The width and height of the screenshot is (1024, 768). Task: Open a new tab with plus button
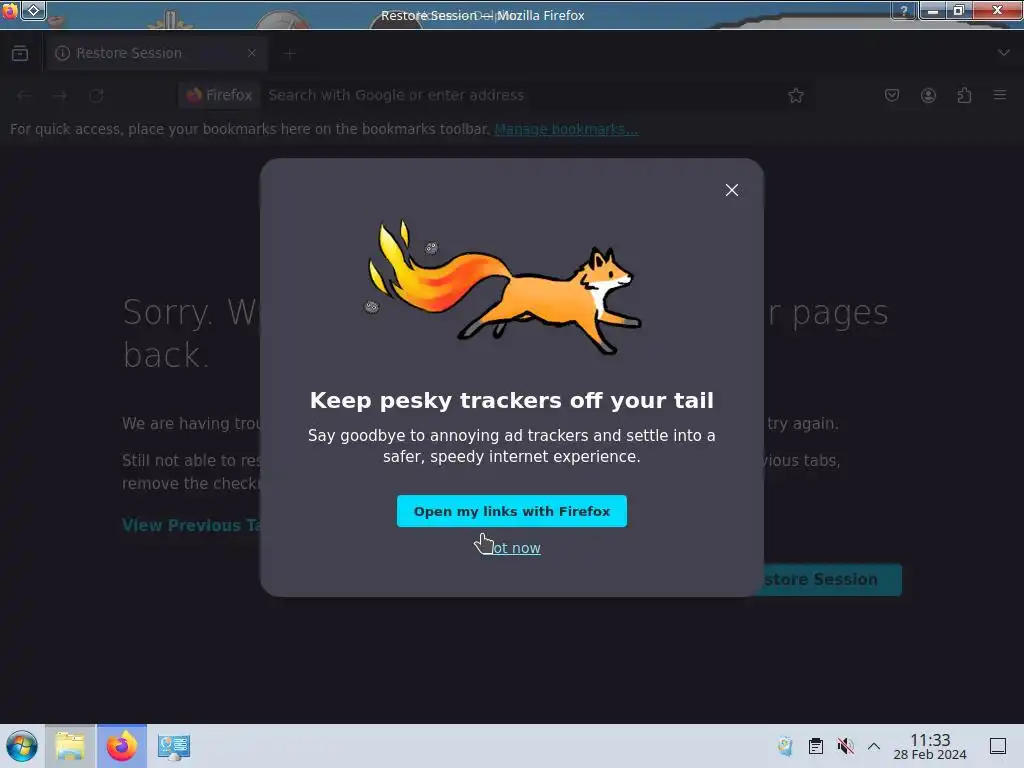coord(289,54)
